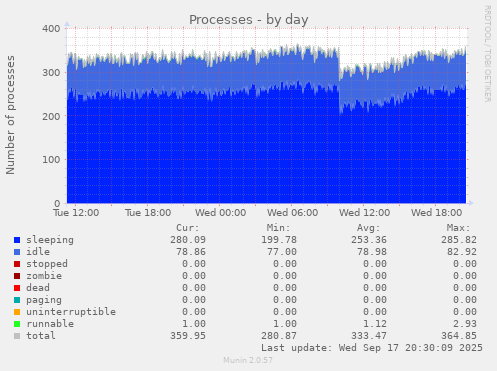The image size is (497, 371).
Task: Click total minimum value 280.87
Action: (279, 336)
